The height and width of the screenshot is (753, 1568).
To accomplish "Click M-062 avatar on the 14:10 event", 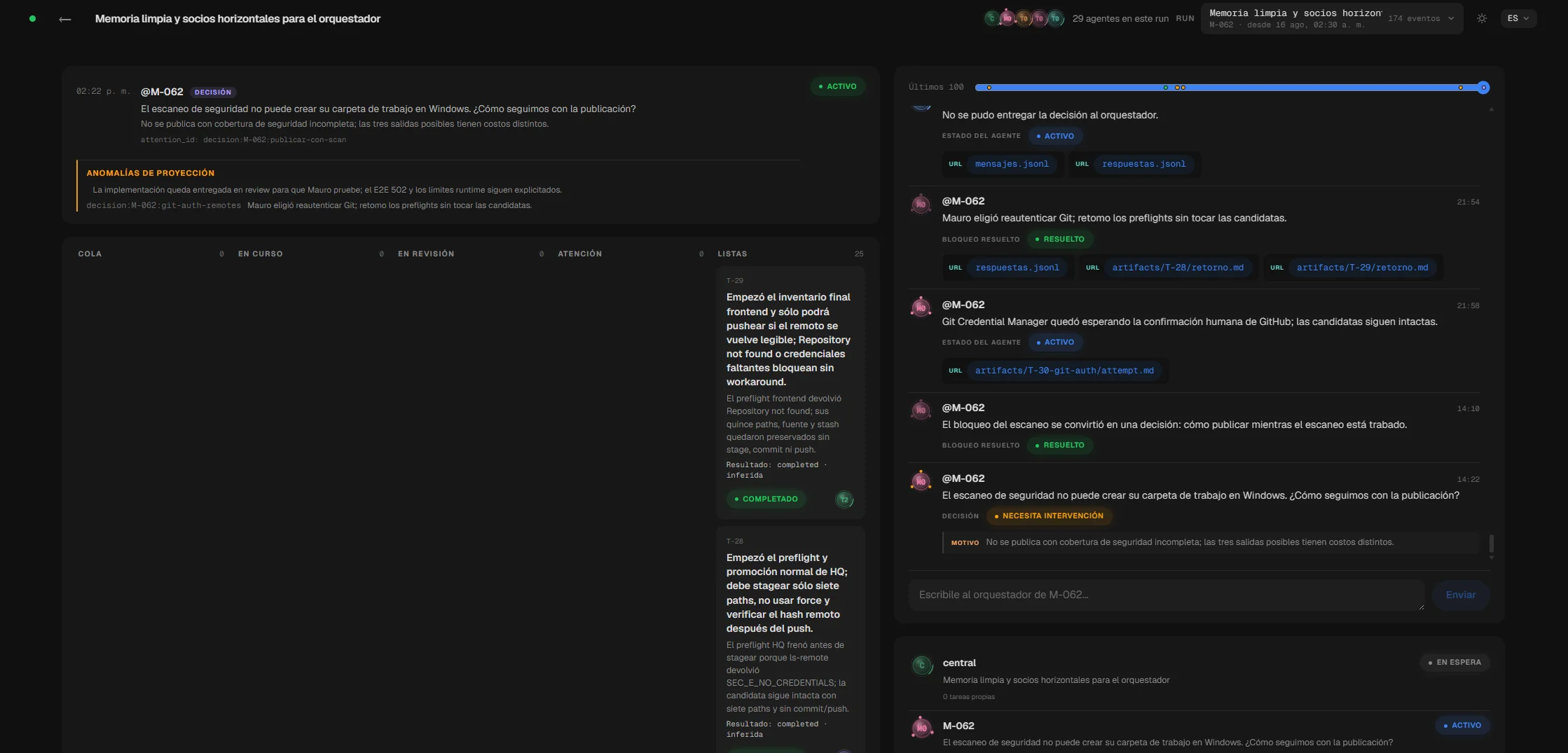I will point(921,410).
